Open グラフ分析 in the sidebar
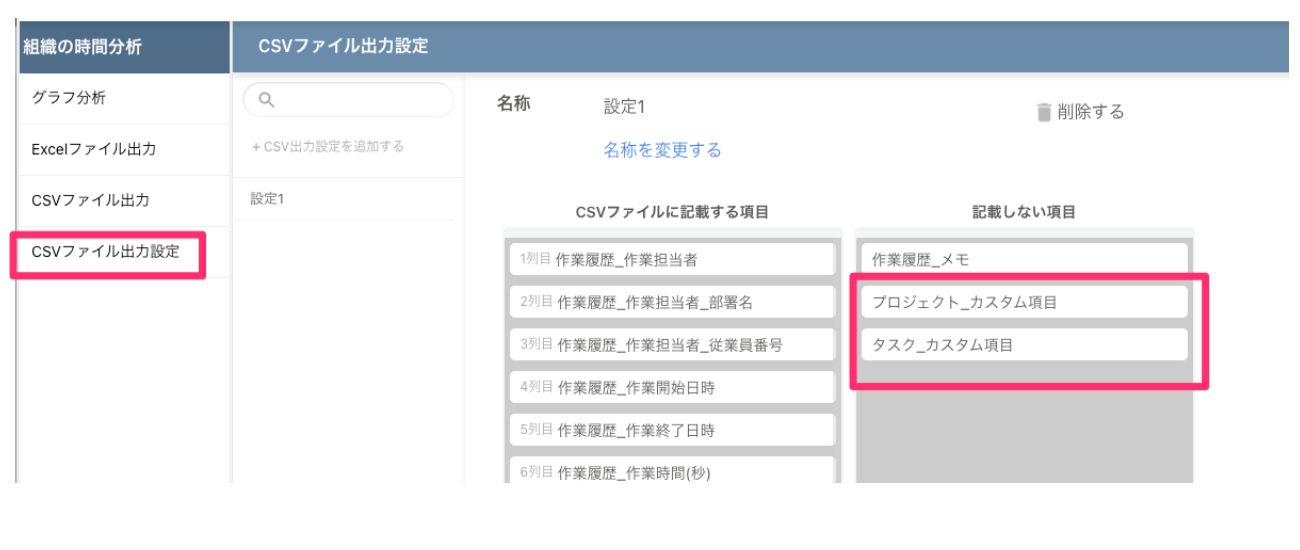Screen dimensions: 1300x550 (x=69, y=98)
